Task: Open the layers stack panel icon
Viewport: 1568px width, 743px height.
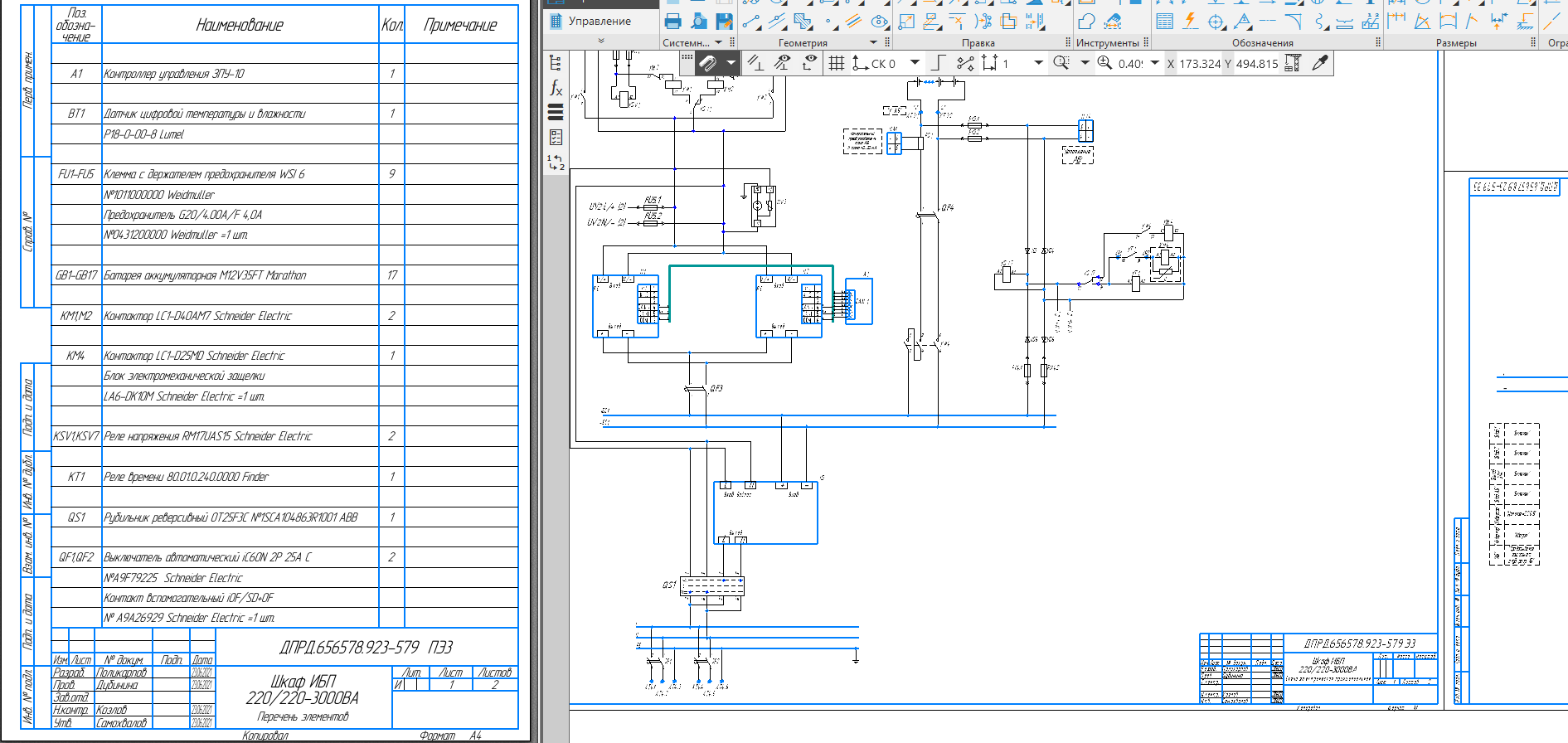Action: (x=556, y=113)
